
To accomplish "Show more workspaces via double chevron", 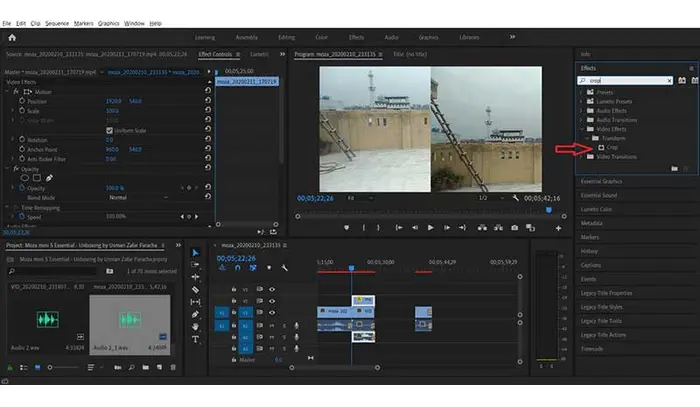I will tap(512, 37).
